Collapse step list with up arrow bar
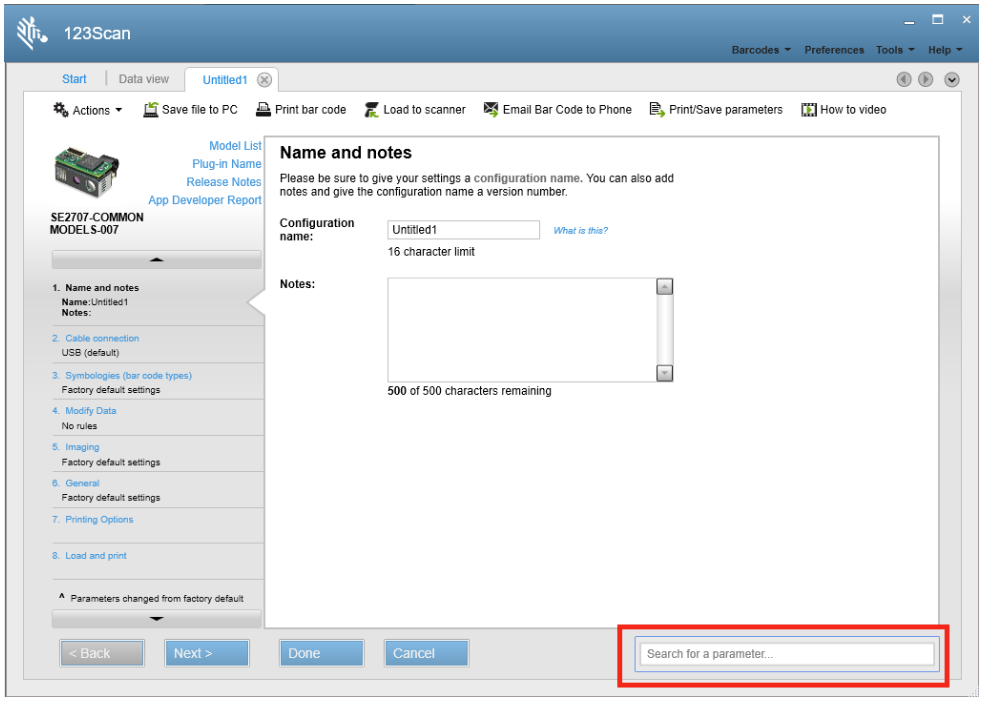The image size is (984, 701). pos(157,259)
